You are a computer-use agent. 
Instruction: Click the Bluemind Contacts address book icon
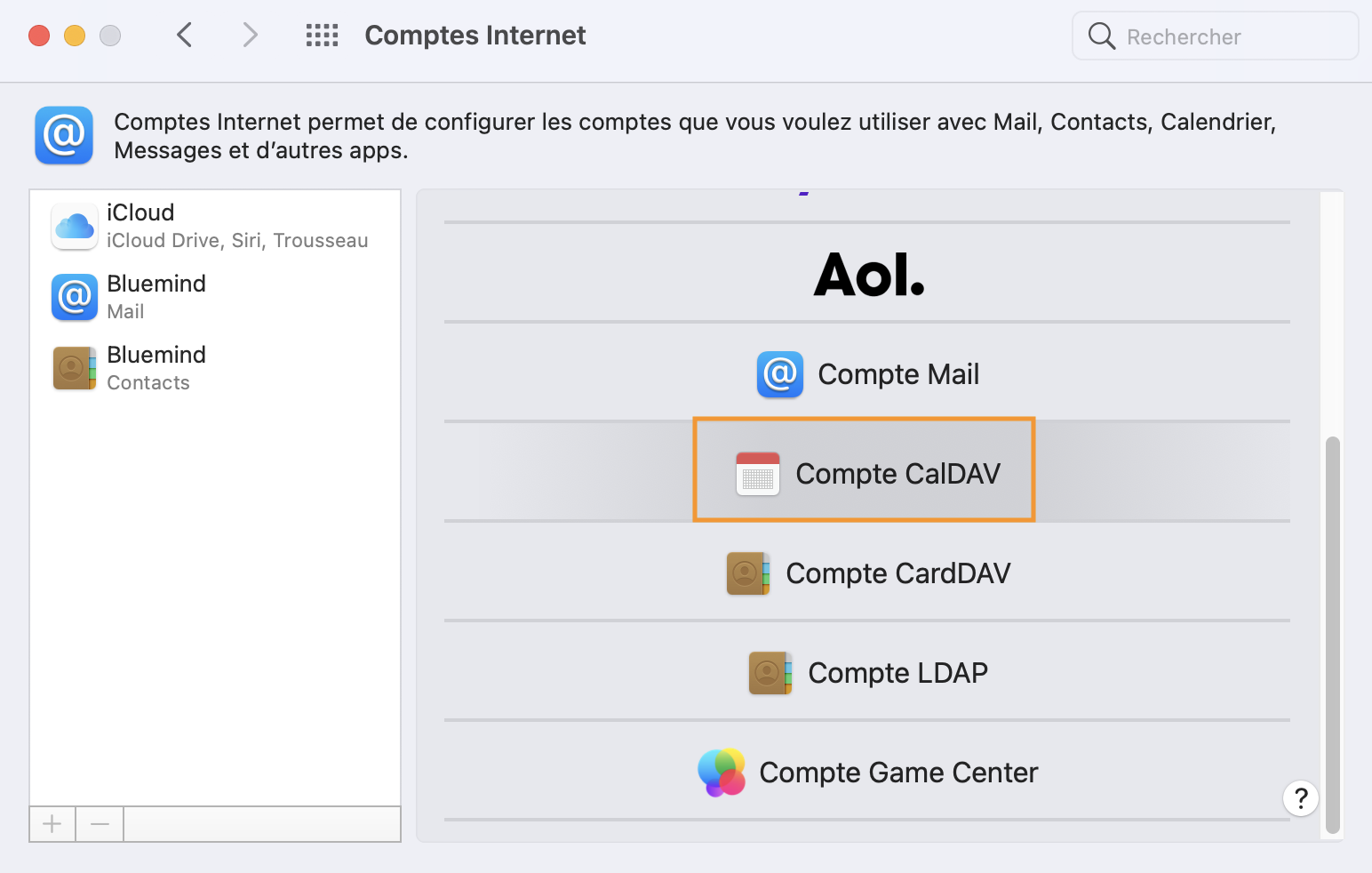[75, 368]
